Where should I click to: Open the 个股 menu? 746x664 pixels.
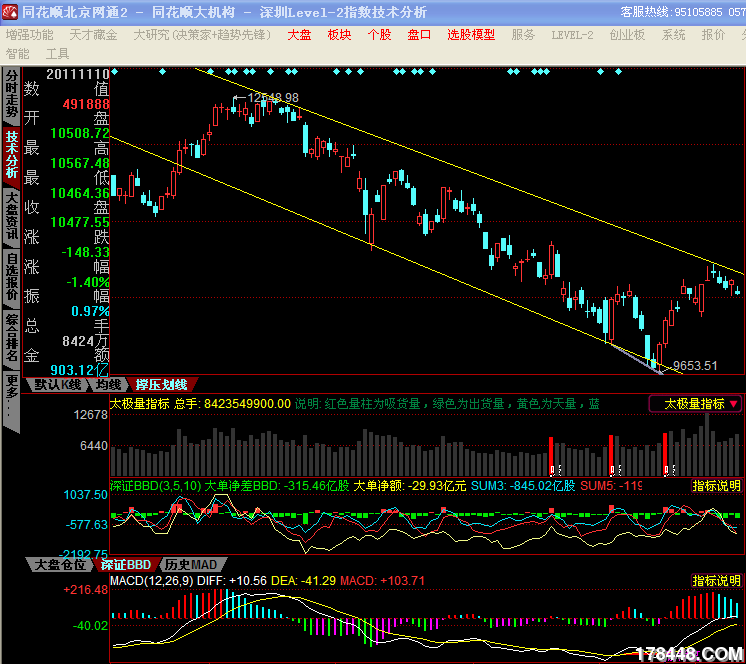click(379, 35)
